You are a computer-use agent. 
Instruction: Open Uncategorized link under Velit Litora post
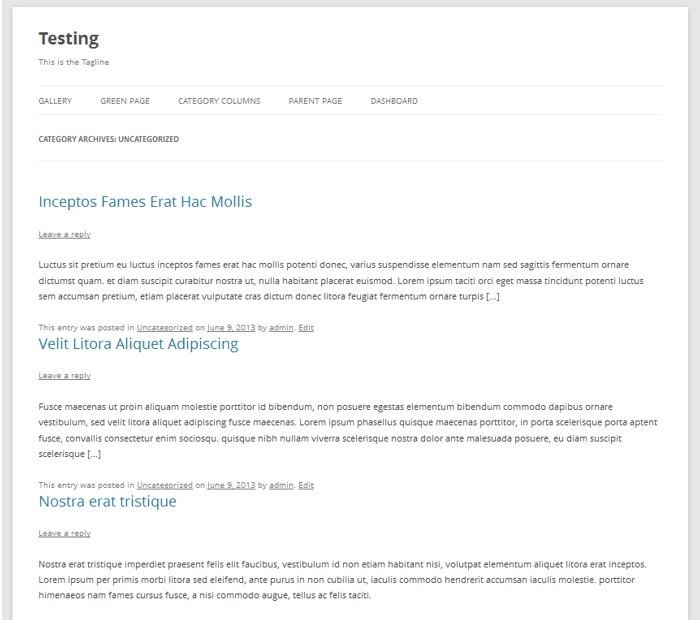coord(165,485)
